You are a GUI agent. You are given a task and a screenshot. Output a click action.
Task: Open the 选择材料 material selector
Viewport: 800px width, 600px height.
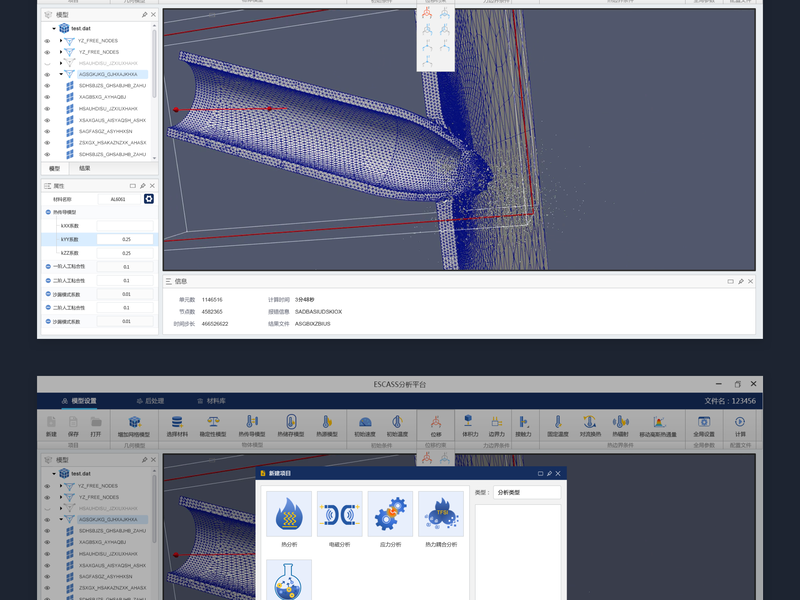tap(177, 424)
